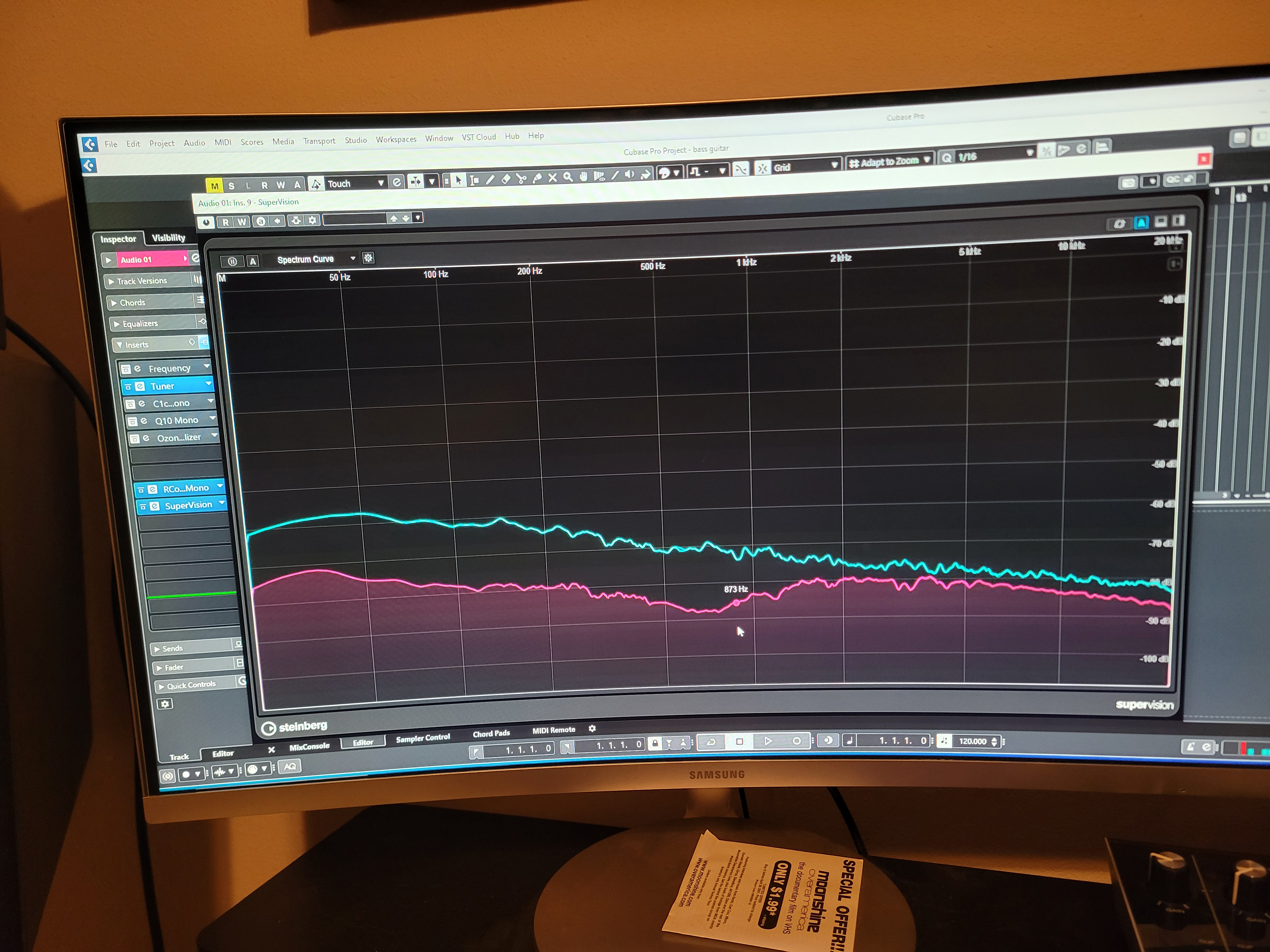Open the plugin functions gear in SuperVision header
The image size is (1270, 952).
[x=312, y=220]
